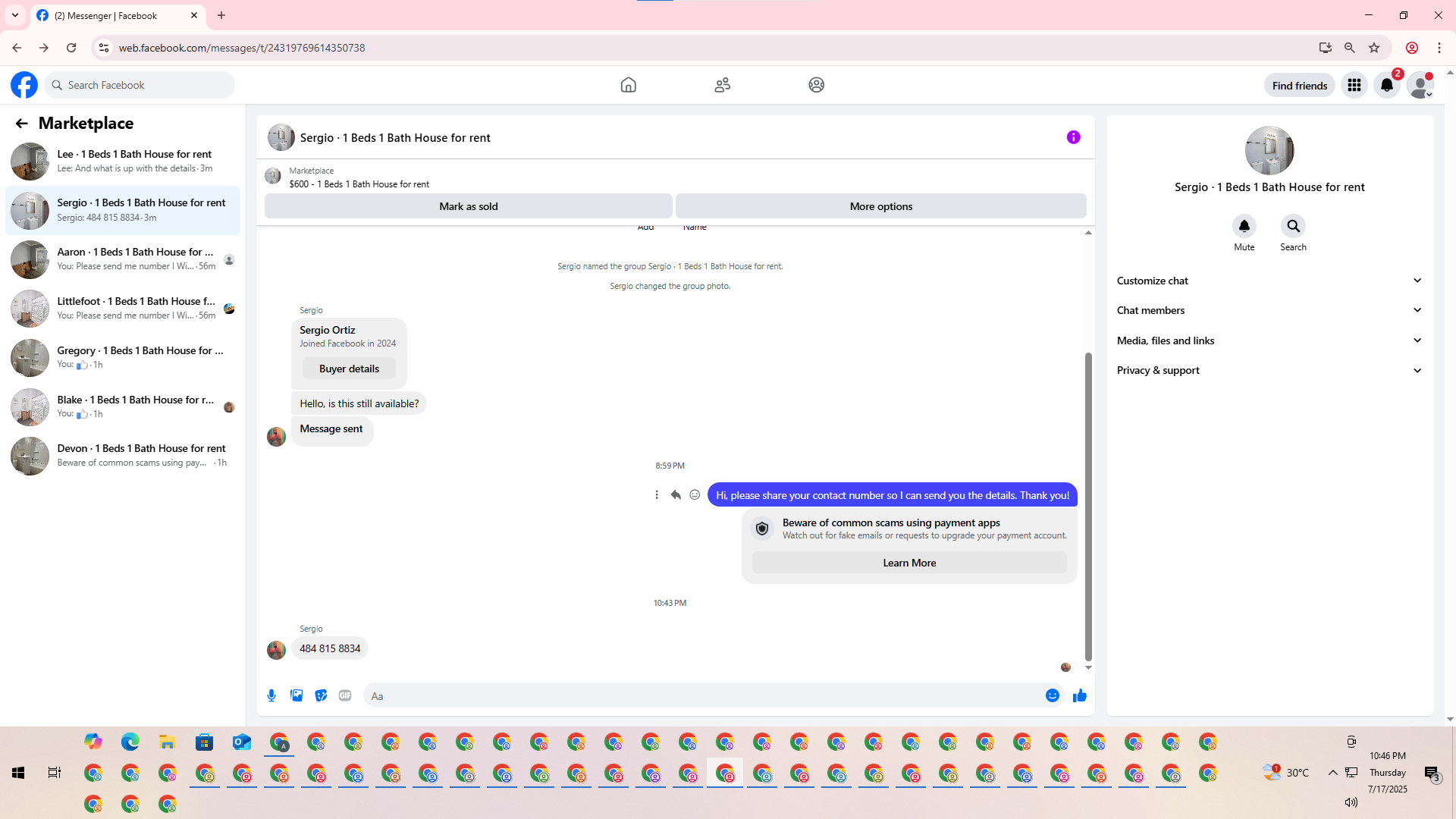The image size is (1456, 819).
Task: Open the Windows notification center
Action: tap(1432, 773)
